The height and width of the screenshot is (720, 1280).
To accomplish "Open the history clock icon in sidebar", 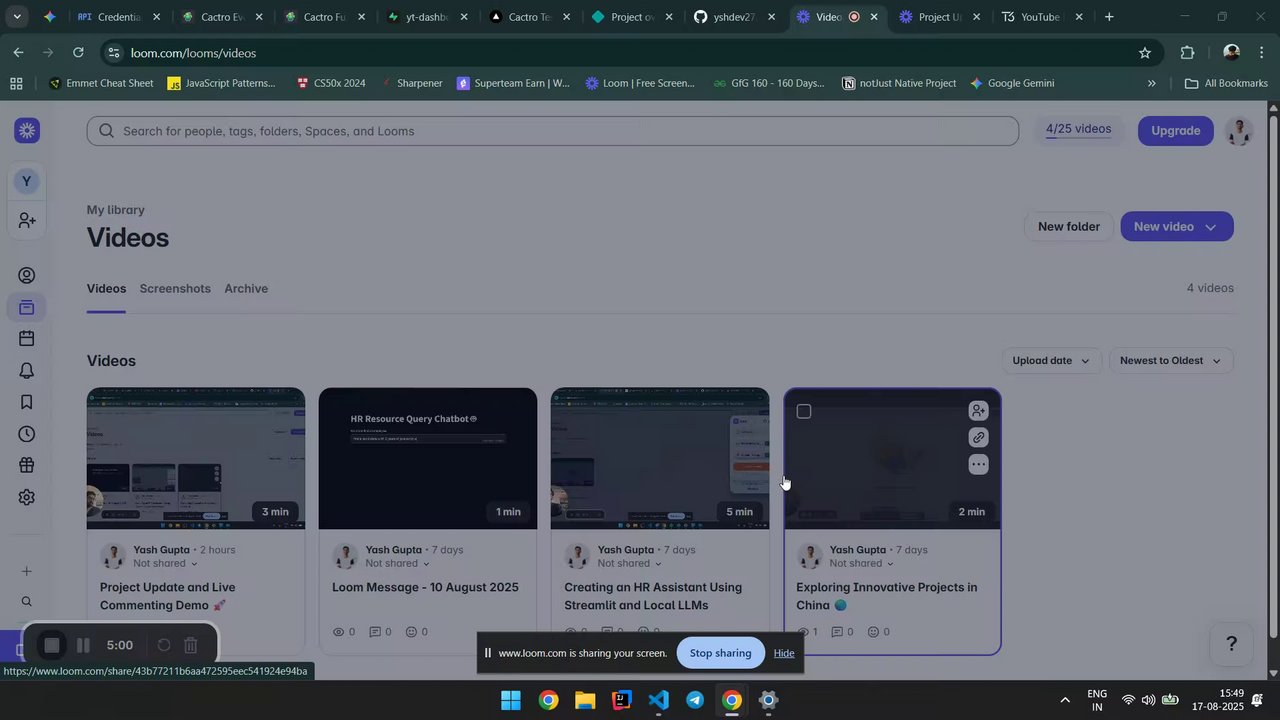I will coord(27,434).
